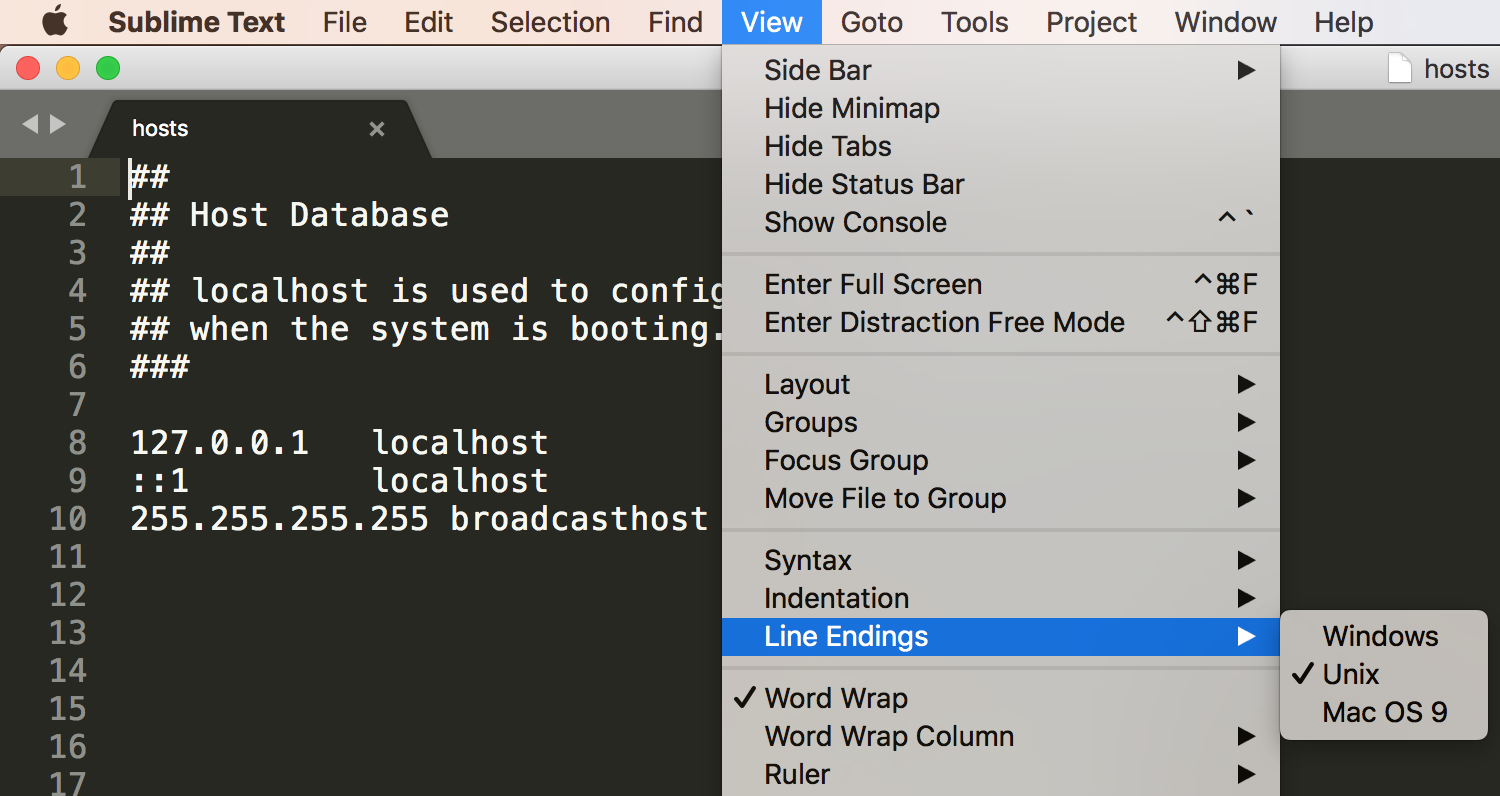The image size is (1500, 796).
Task: Open the Help menu
Action: point(1344,22)
